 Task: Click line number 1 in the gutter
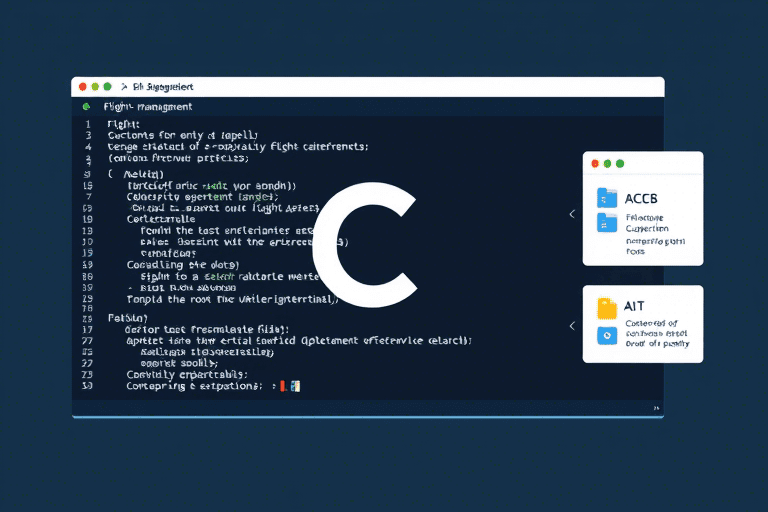tap(89, 122)
